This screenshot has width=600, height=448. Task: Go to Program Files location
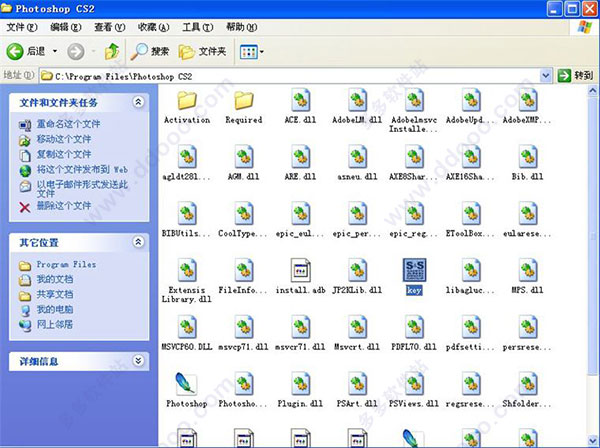pos(66,264)
